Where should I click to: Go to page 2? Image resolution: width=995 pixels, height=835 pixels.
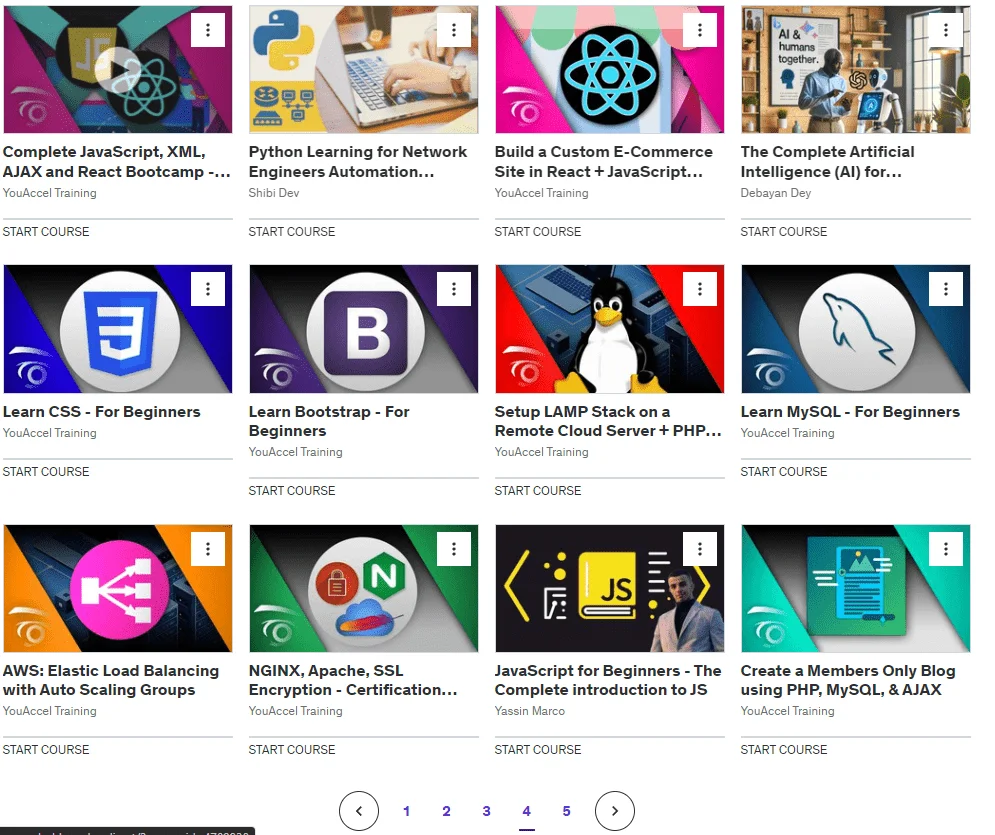[x=447, y=811]
